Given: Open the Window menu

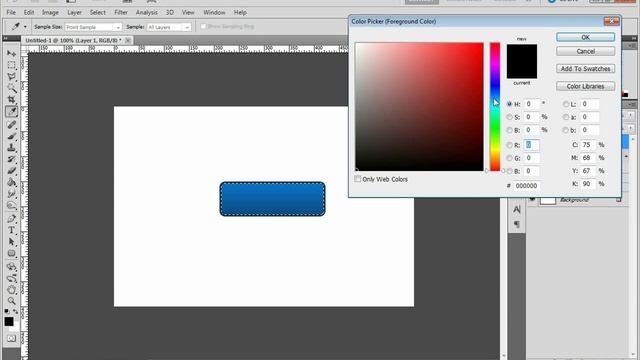Looking at the screenshot, I should coord(214,13).
